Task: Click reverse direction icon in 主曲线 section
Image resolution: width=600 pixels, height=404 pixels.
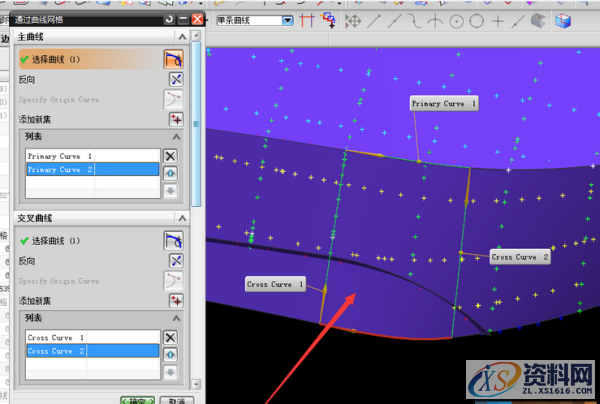Action: click(x=175, y=79)
